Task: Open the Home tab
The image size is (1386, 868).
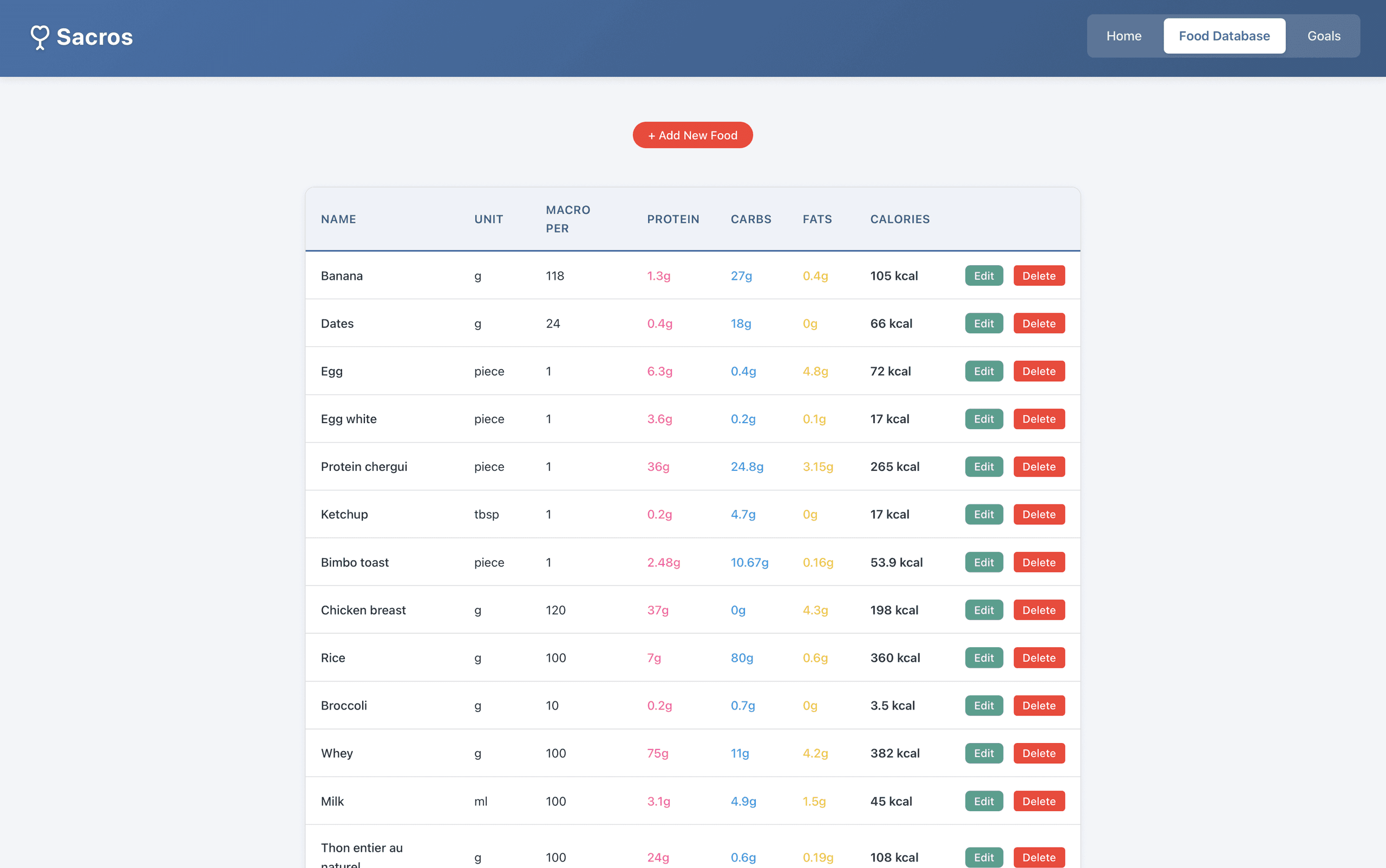Action: (1123, 36)
